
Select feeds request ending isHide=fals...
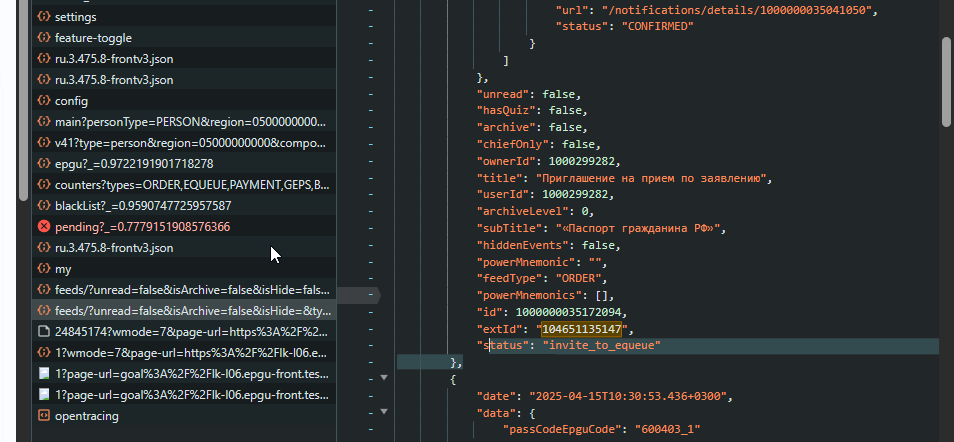pyautogui.click(x=184, y=290)
